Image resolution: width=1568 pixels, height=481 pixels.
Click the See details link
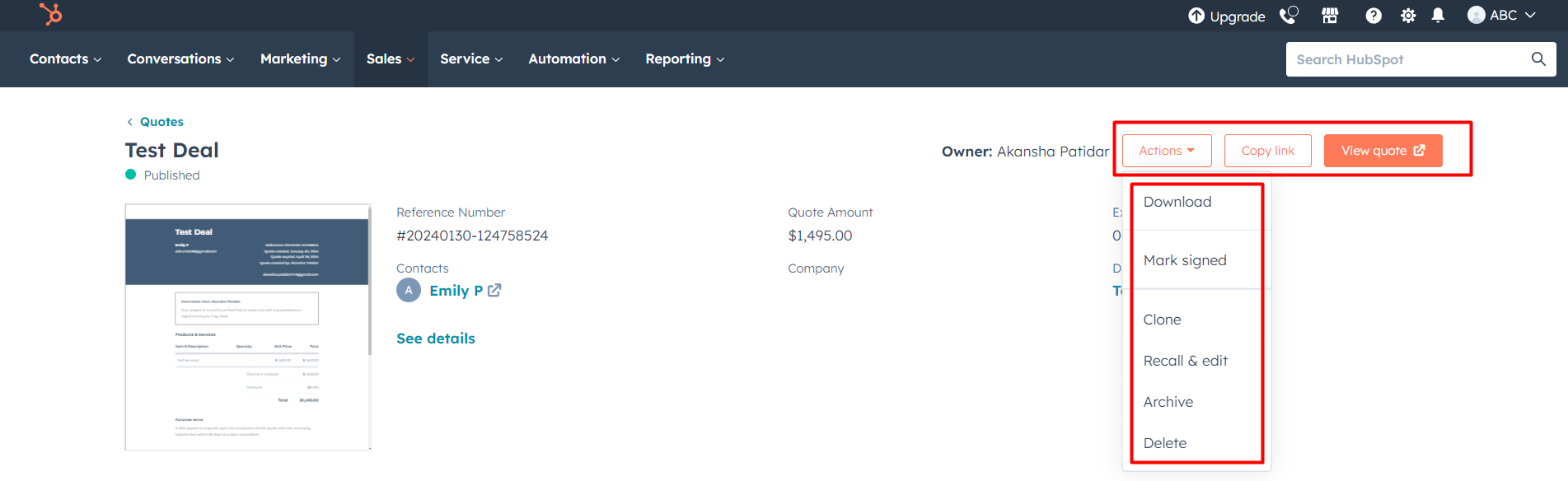tap(436, 339)
